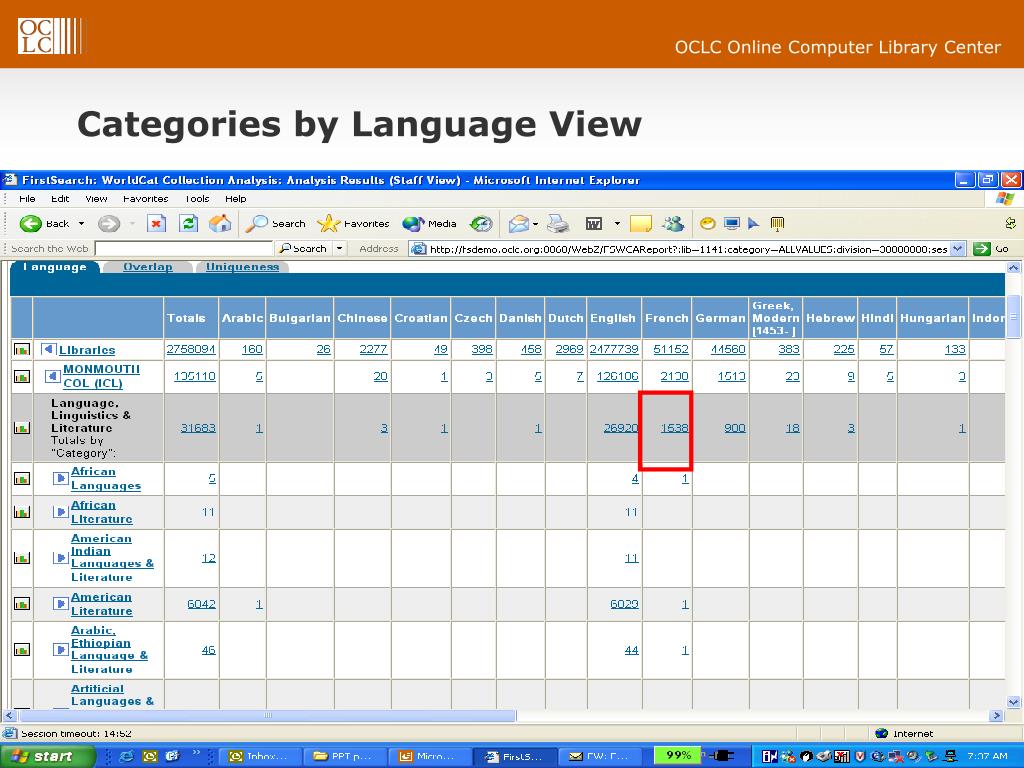The width and height of the screenshot is (1024, 768).
Task: Switch to the Micro... taskbar button
Action: pyautogui.click(x=429, y=756)
